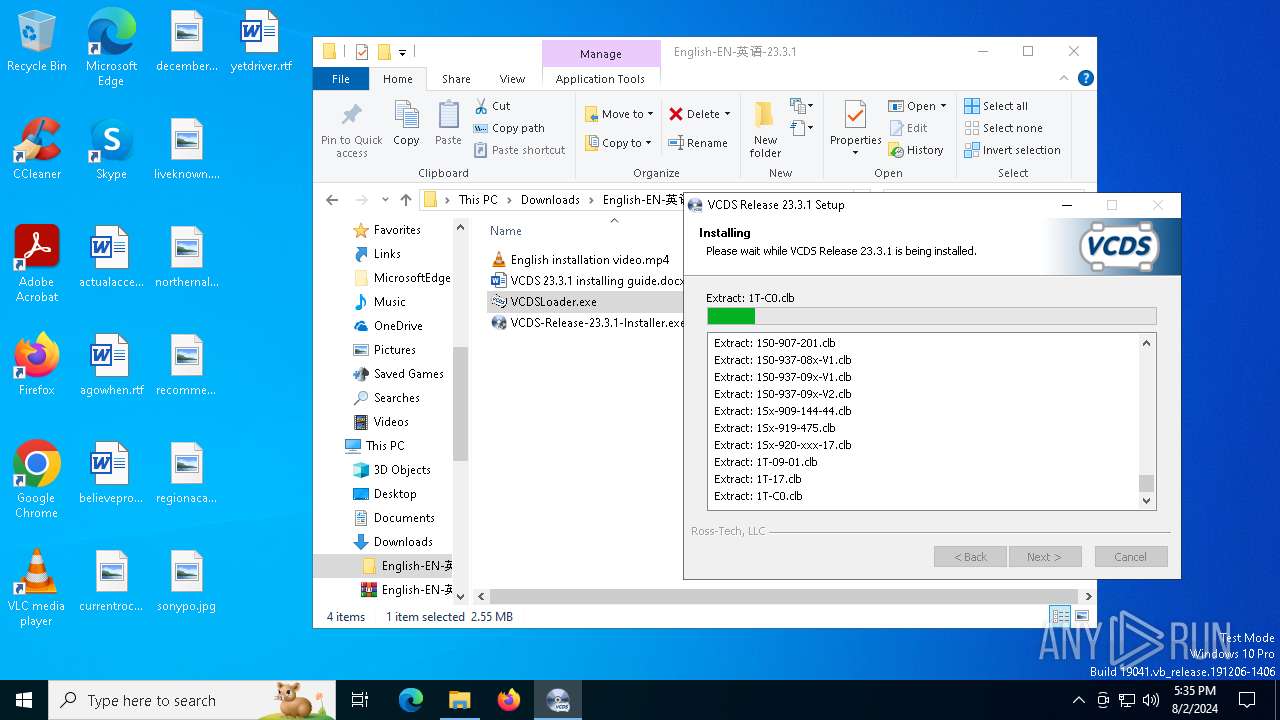Open Task View on taskbar
The width and height of the screenshot is (1280, 720).
pyautogui.click(x=360, y=700)
